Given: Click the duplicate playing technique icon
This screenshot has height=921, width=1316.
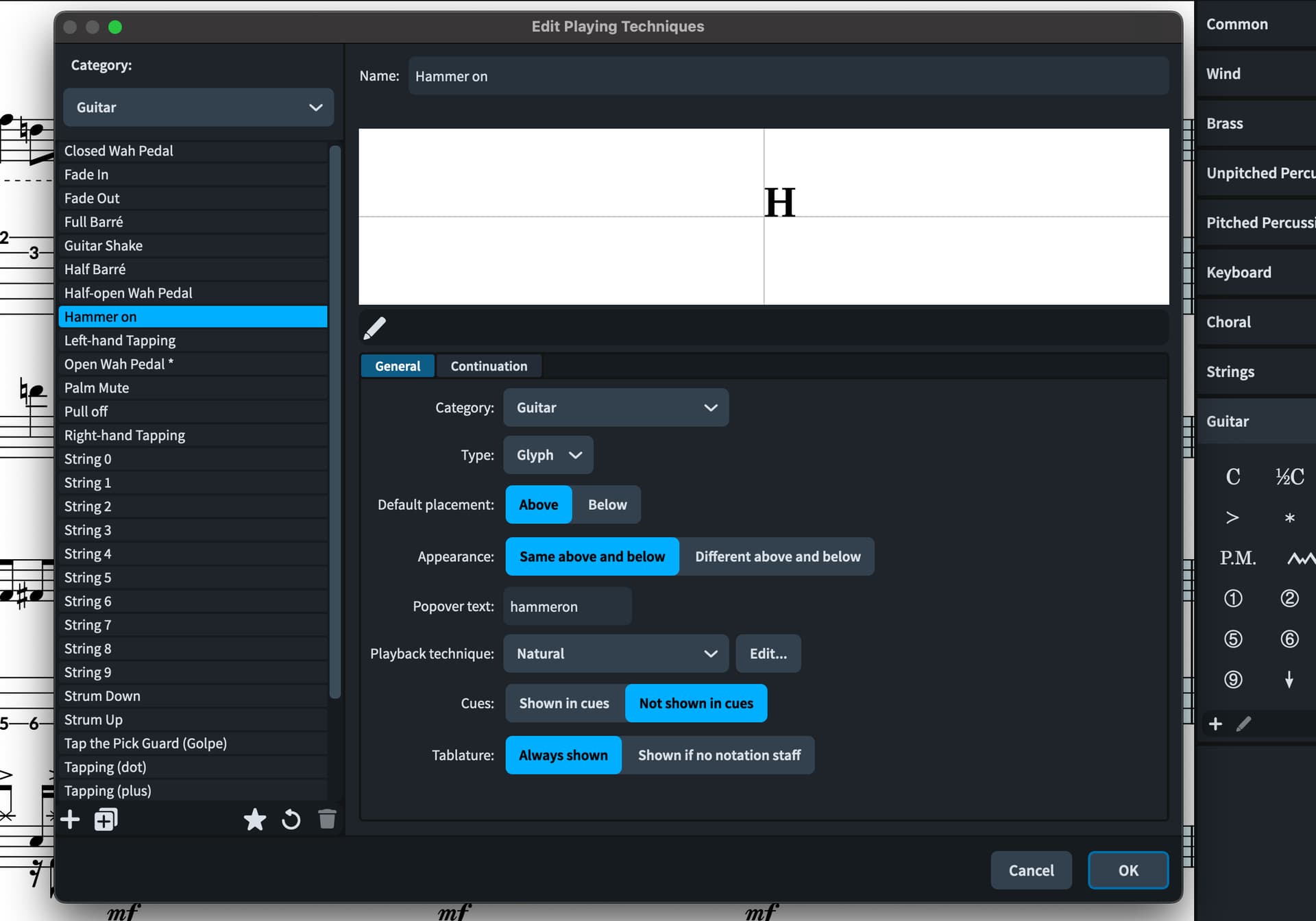Looking at the screenshot, I should click(x=106, y=820).
